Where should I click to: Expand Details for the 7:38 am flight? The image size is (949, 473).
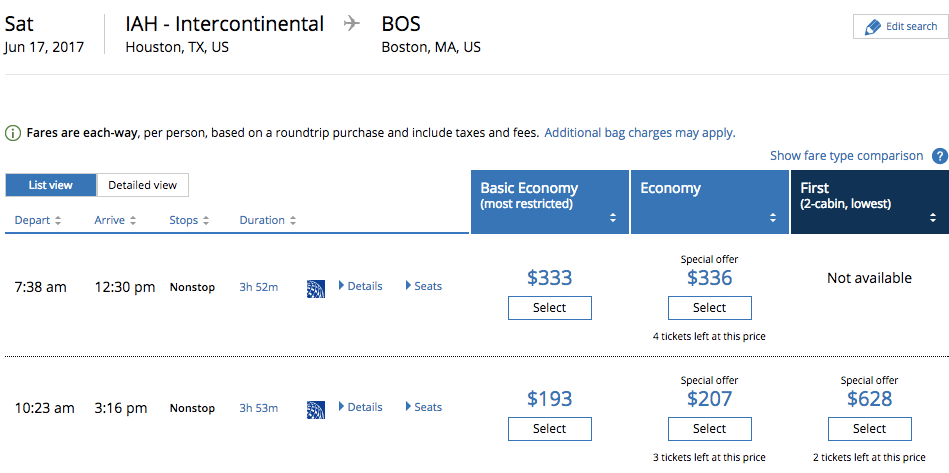coord(360,286)
